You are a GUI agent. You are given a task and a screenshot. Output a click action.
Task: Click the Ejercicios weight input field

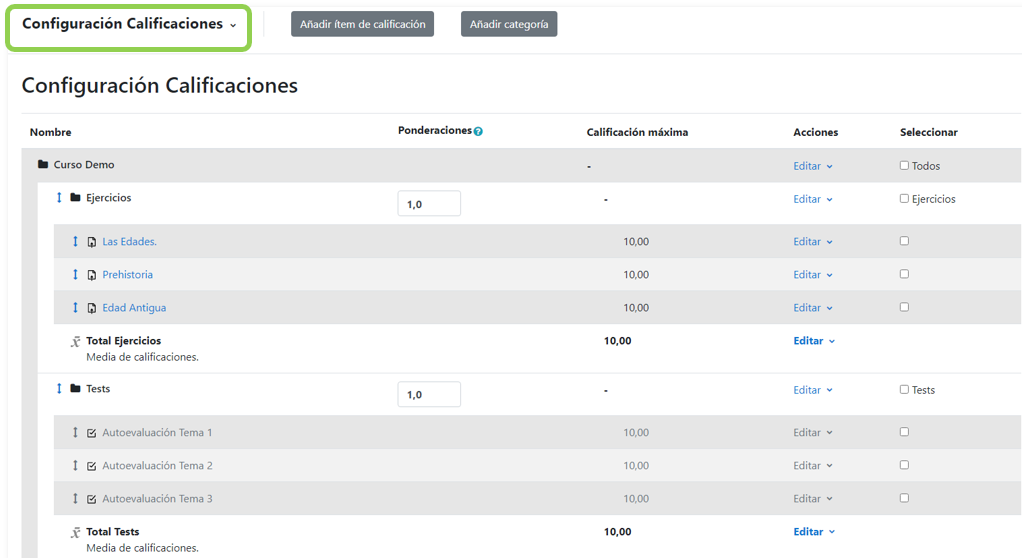(429, 203)
